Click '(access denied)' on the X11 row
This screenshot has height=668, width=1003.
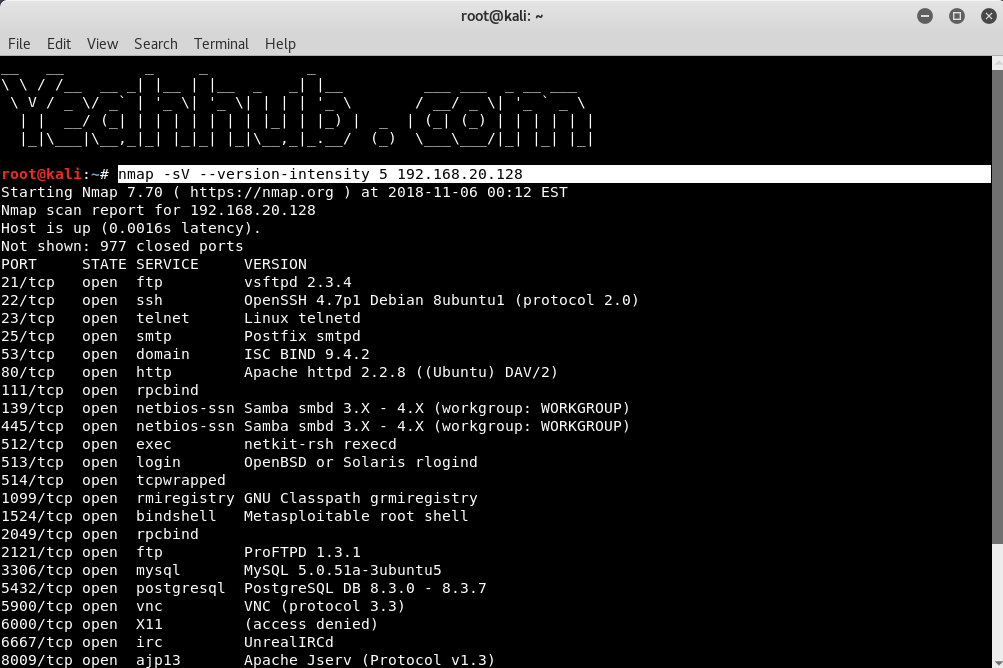click(x=311, y=624)
